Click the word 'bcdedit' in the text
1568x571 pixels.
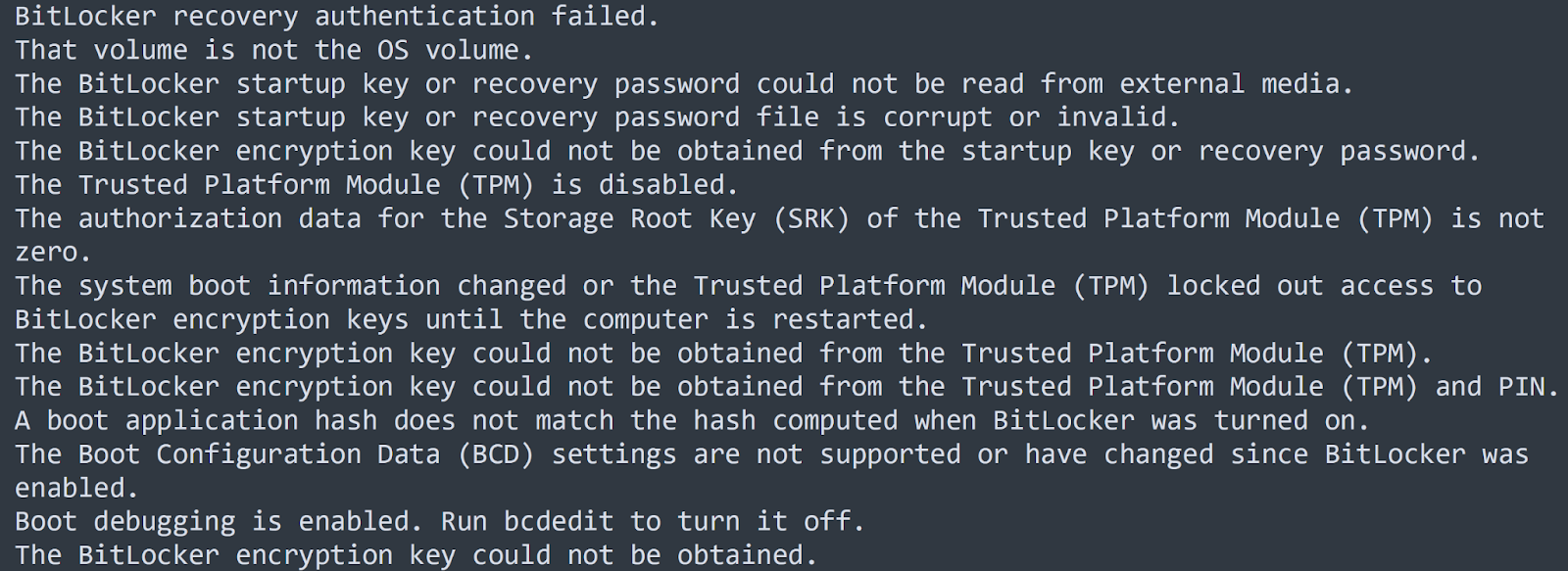click(558, 521)
